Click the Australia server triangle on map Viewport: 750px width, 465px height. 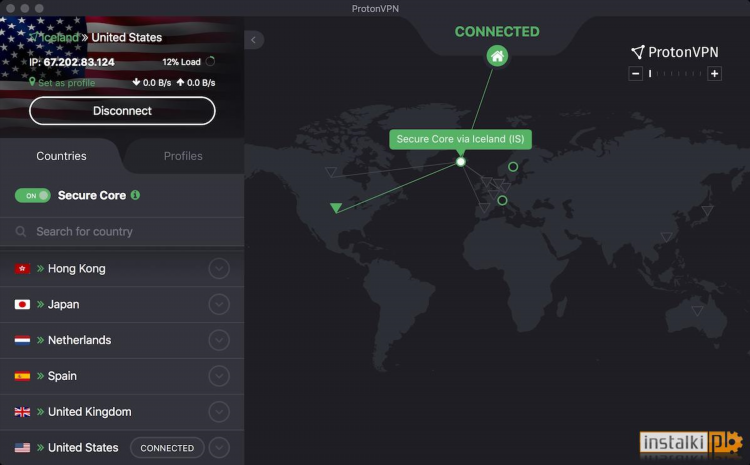697,310
